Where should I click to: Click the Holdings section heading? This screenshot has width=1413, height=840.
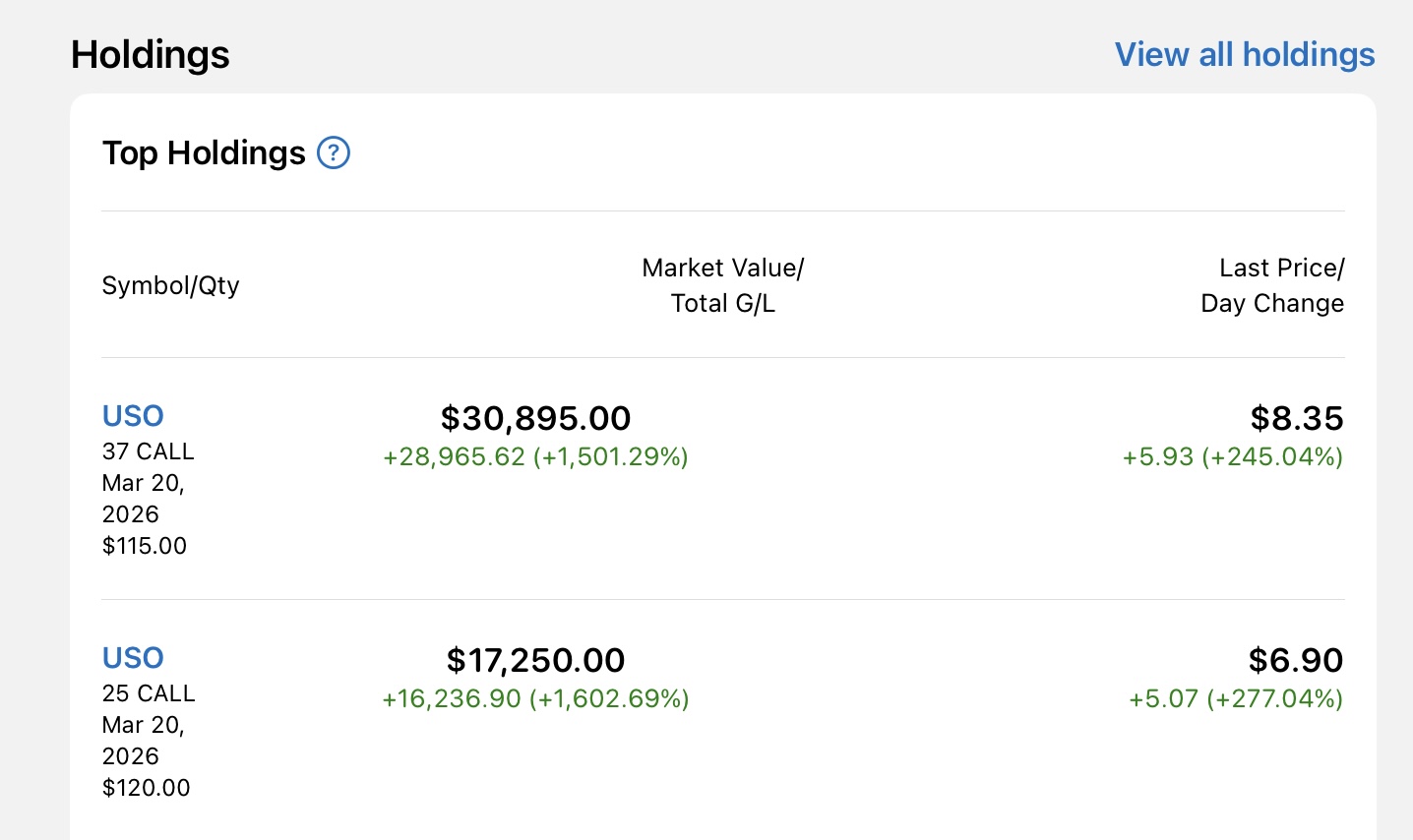[x=151, y=55]
